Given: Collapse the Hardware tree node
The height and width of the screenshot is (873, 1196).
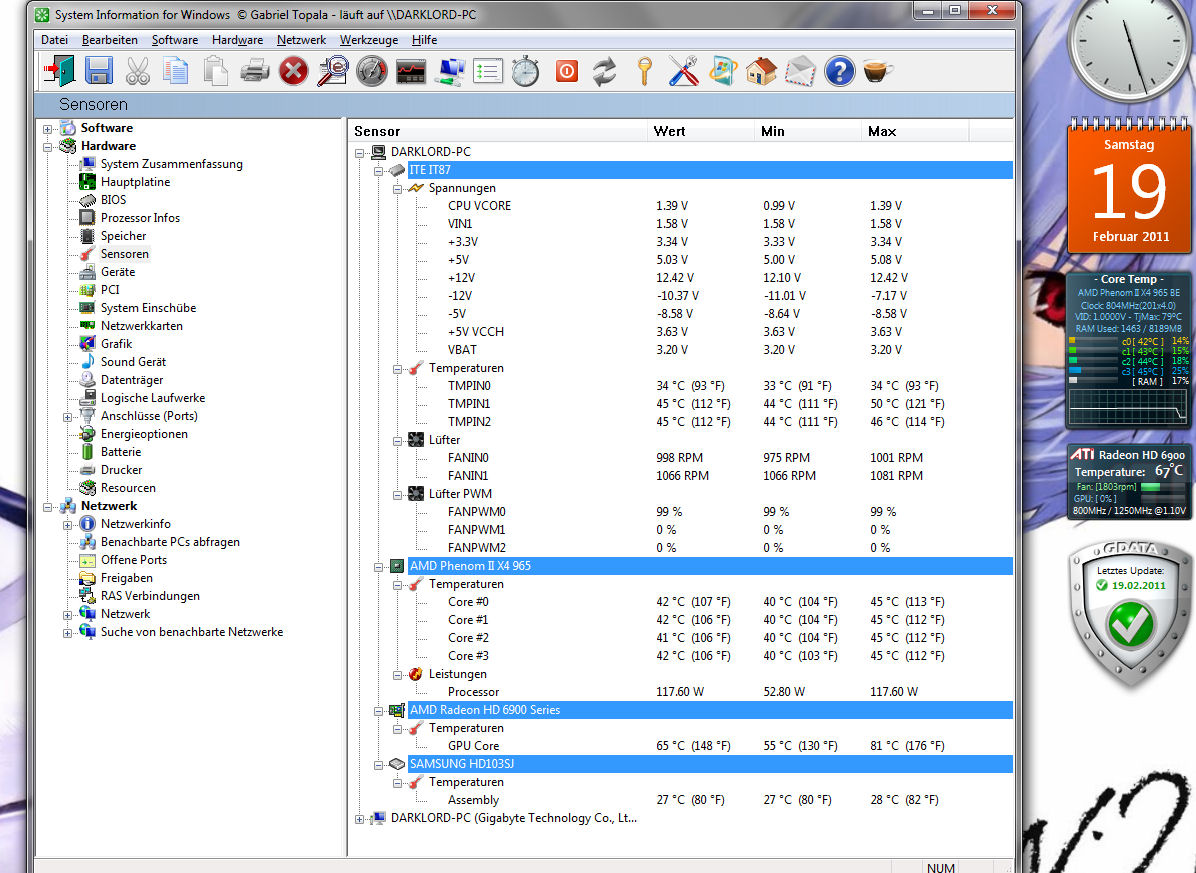Looking at the screenshot, I should tap(47, 147).
